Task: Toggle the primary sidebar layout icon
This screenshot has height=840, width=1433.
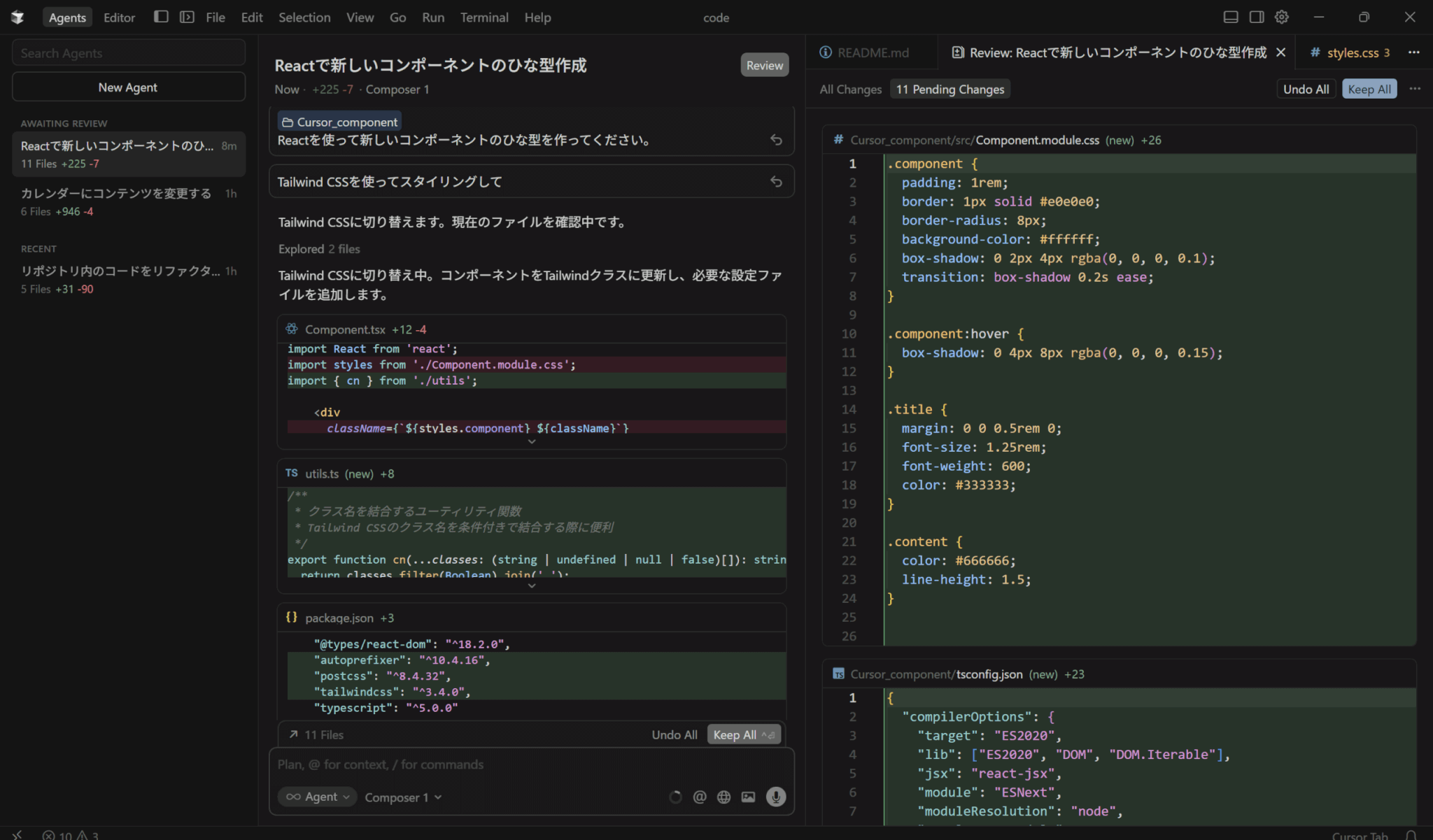Action: point(161,17)
